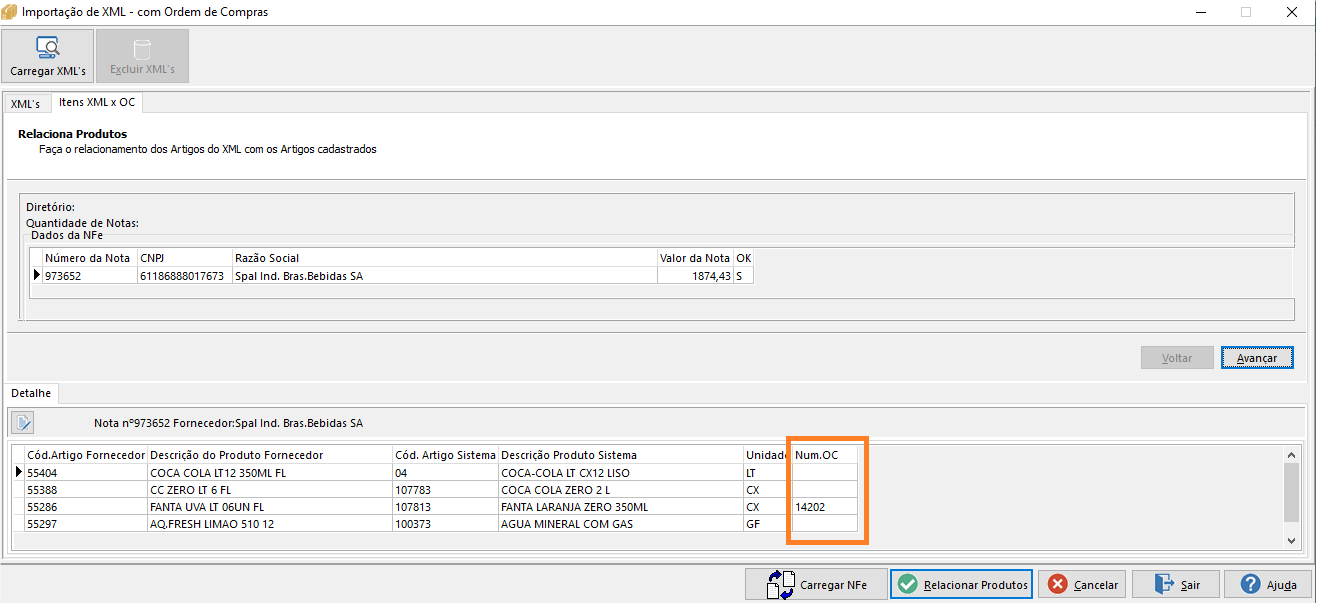Select supplier code 55404 row
Screen dimensions: 1320x606
coord(85,473)
